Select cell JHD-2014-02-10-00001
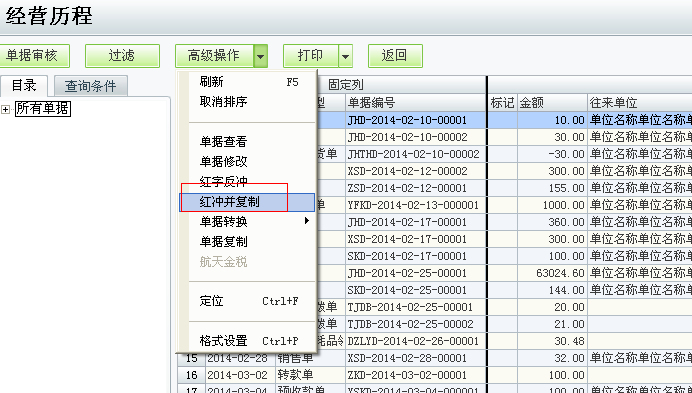 tap(416, 120)
